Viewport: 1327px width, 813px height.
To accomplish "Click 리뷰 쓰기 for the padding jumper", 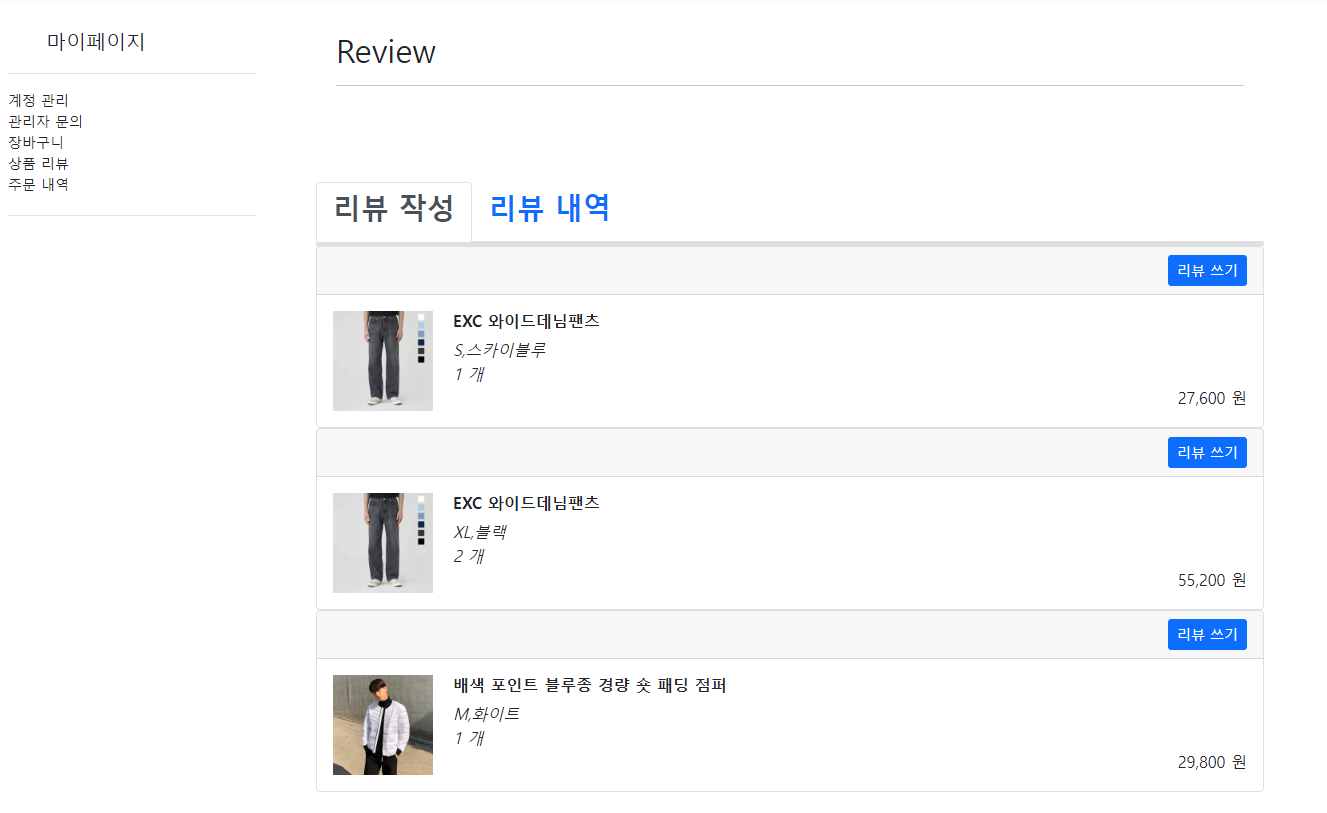I will click(x=1207, y=634).
